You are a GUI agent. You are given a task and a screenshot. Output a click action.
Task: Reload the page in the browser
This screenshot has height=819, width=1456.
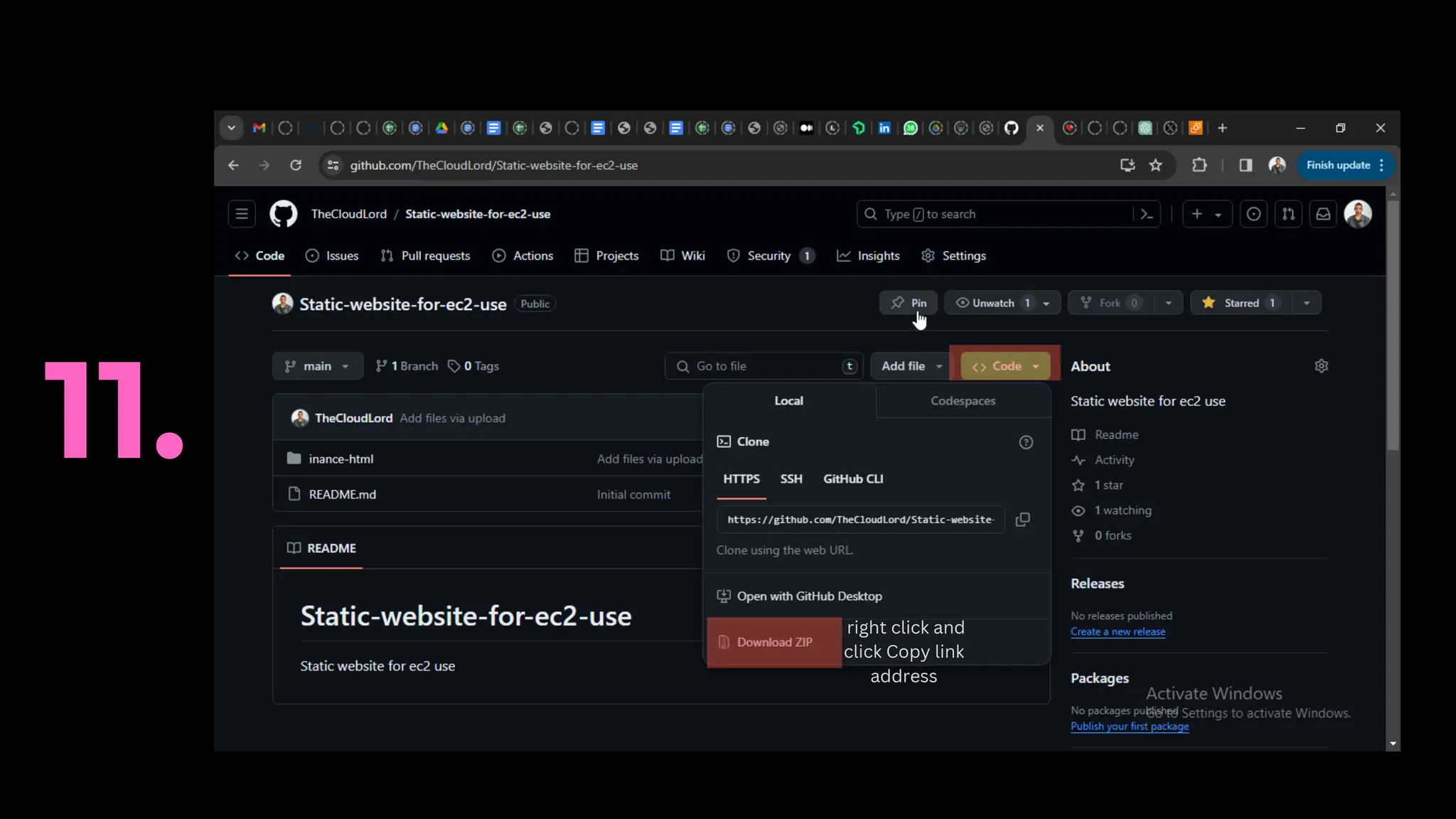pyautogui.click(x=296, y=166)
